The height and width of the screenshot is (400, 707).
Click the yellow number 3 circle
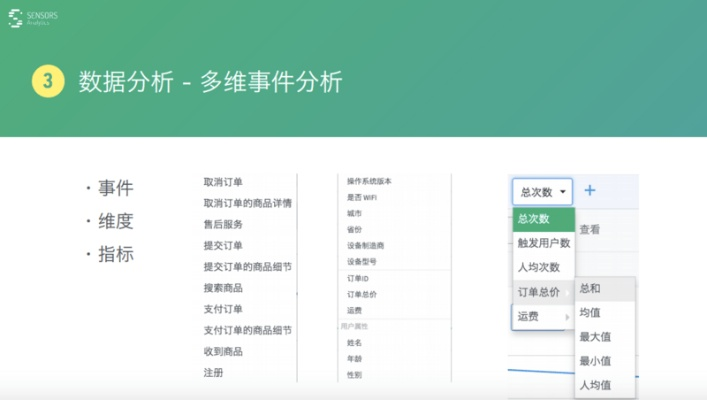click(48, 82)
